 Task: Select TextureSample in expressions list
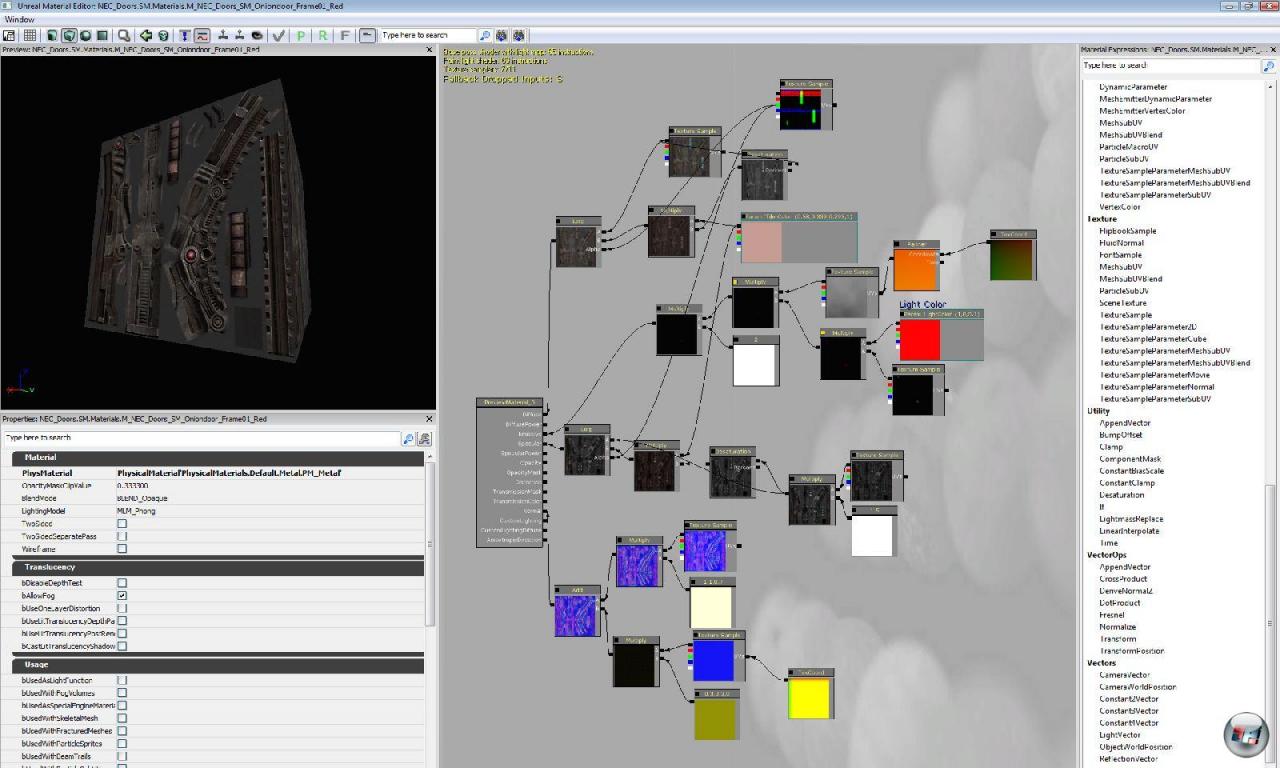pos(1126,315)
